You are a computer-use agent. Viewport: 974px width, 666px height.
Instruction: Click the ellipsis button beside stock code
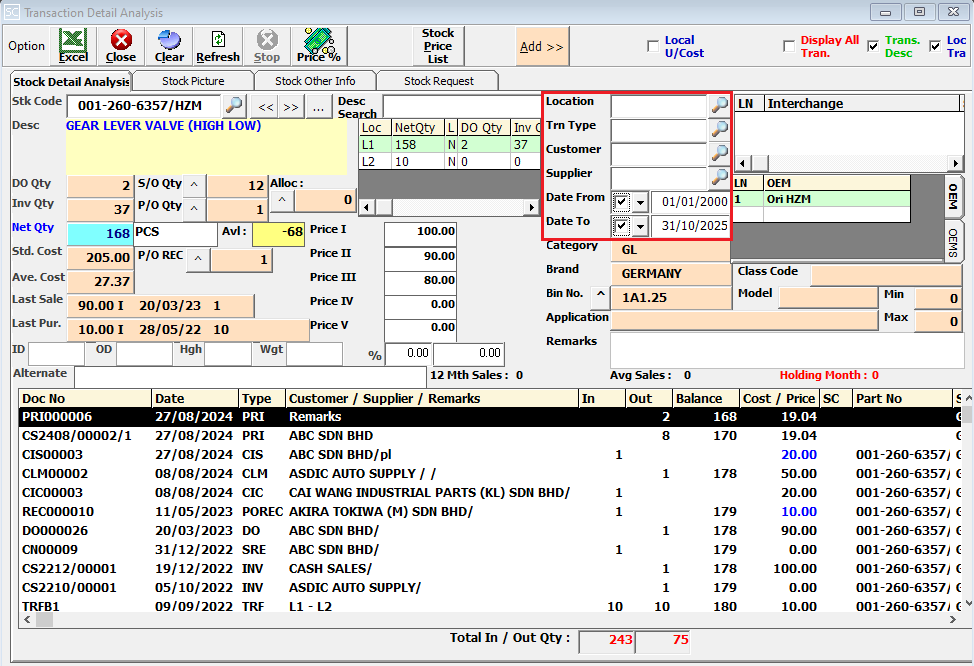click(319, 107)
